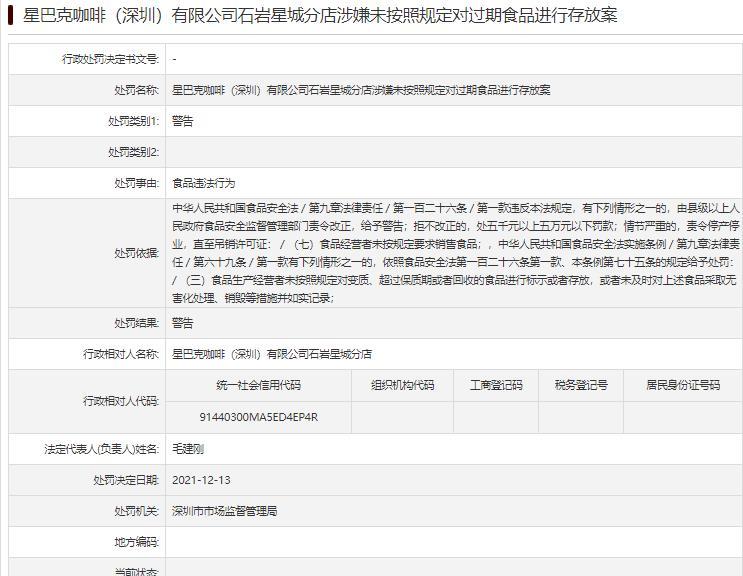The height and width of the screenshot is (576, 743).
Task: Click the 深圳市市场监督管理局 value
Action: (225, 511)
